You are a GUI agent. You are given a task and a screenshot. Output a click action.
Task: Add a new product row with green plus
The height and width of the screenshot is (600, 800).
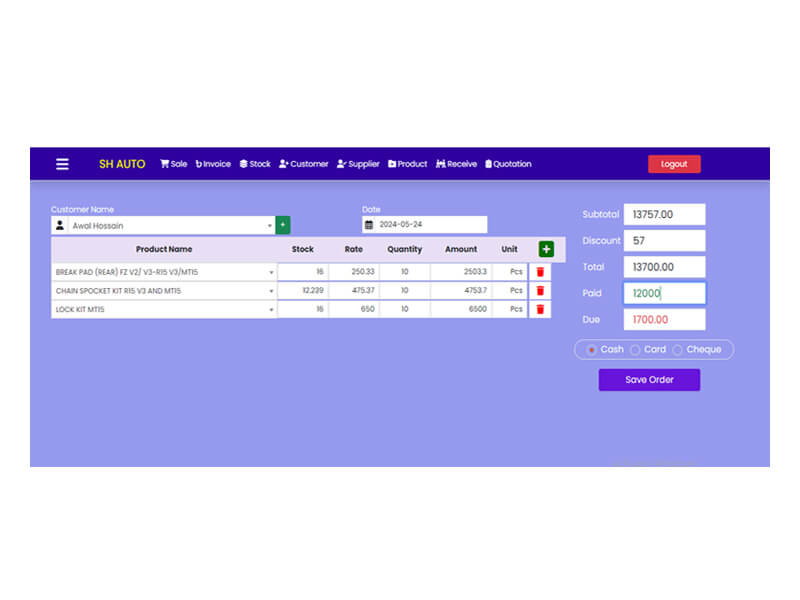coord(546,249)
